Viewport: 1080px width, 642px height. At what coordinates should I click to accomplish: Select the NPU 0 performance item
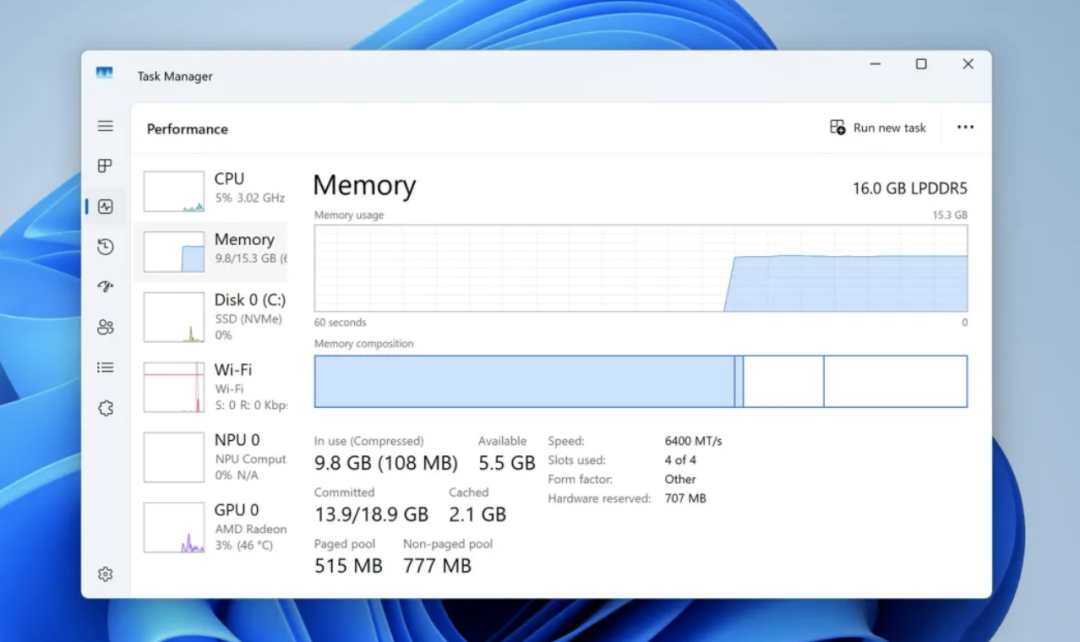coord(213,457)
